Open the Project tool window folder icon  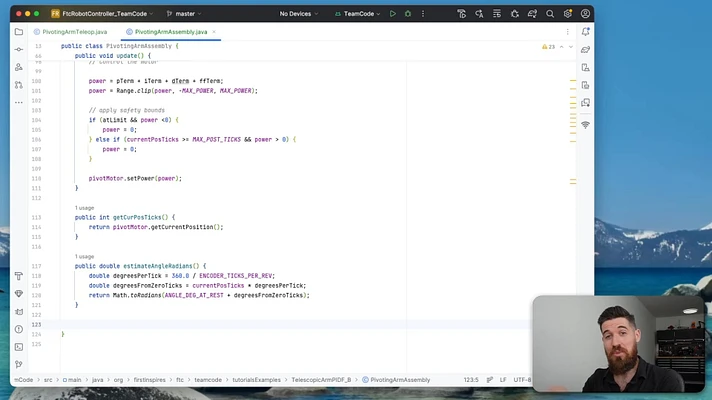click(19, 32)
